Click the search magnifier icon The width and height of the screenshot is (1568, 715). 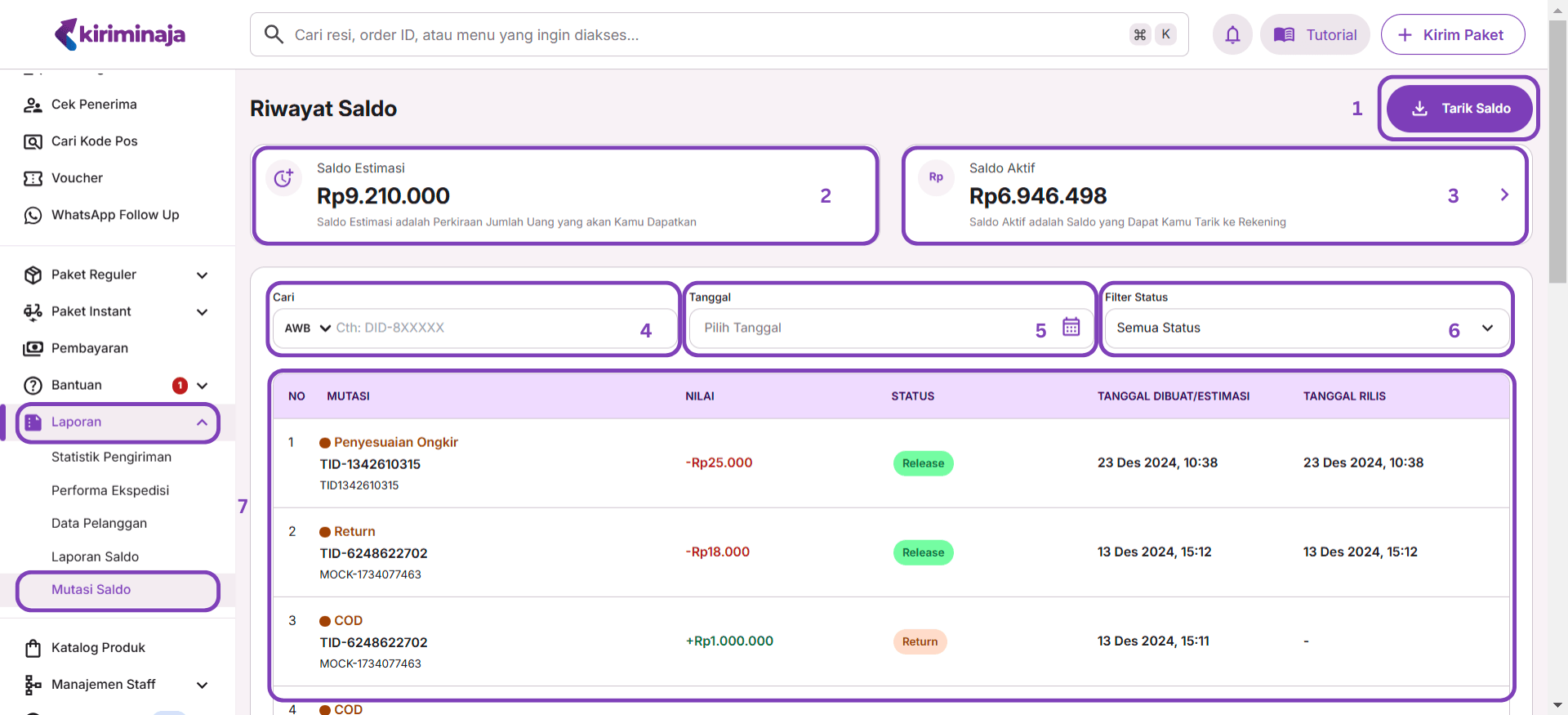274,34
